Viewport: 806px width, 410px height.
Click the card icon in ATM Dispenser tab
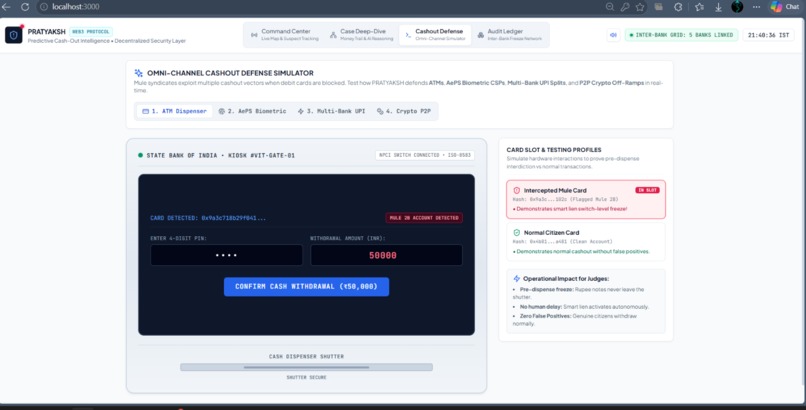tap(145, 111)
